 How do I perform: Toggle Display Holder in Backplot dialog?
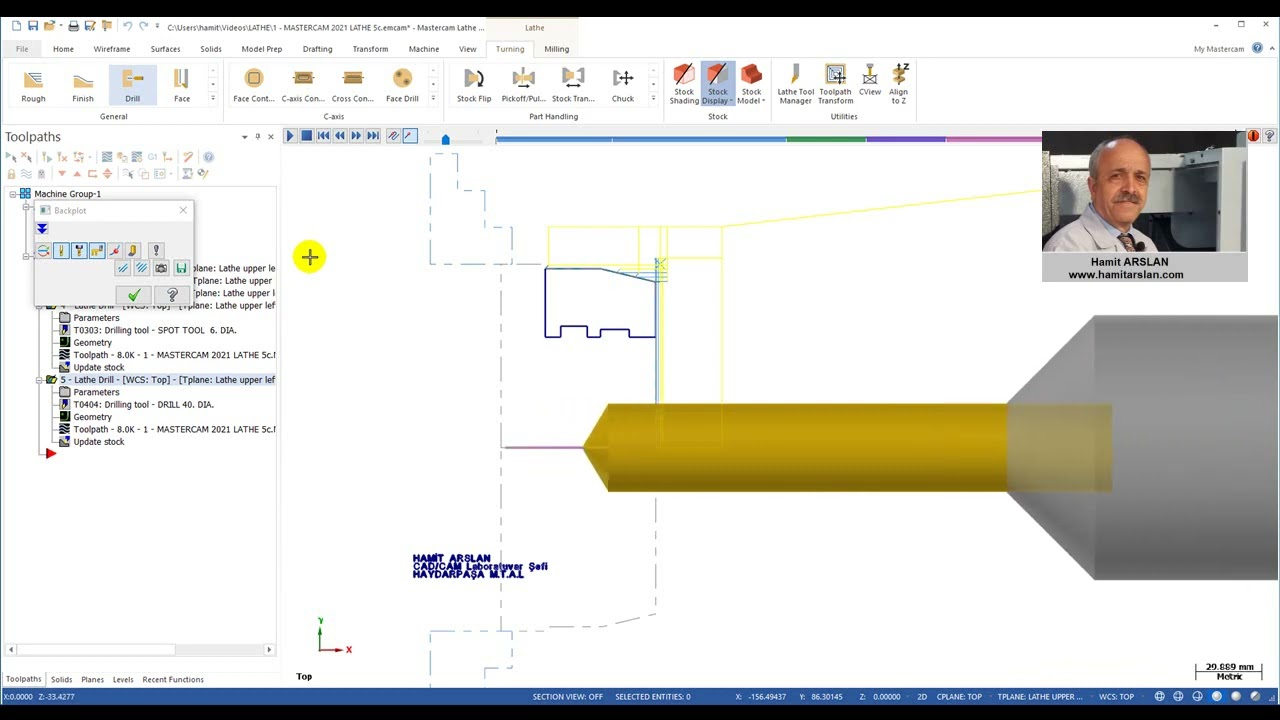point(79,251)
